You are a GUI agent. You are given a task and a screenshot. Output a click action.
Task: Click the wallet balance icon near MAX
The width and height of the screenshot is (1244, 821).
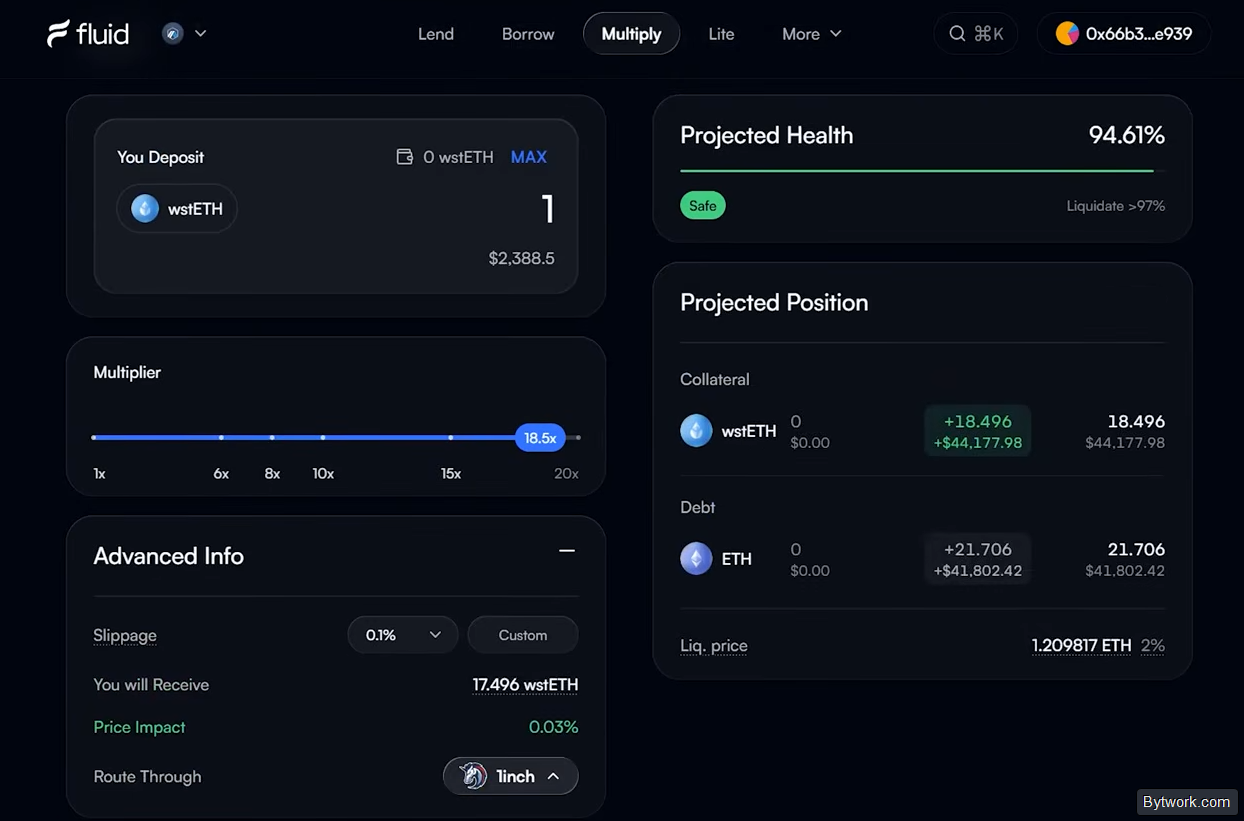[405, 157]
